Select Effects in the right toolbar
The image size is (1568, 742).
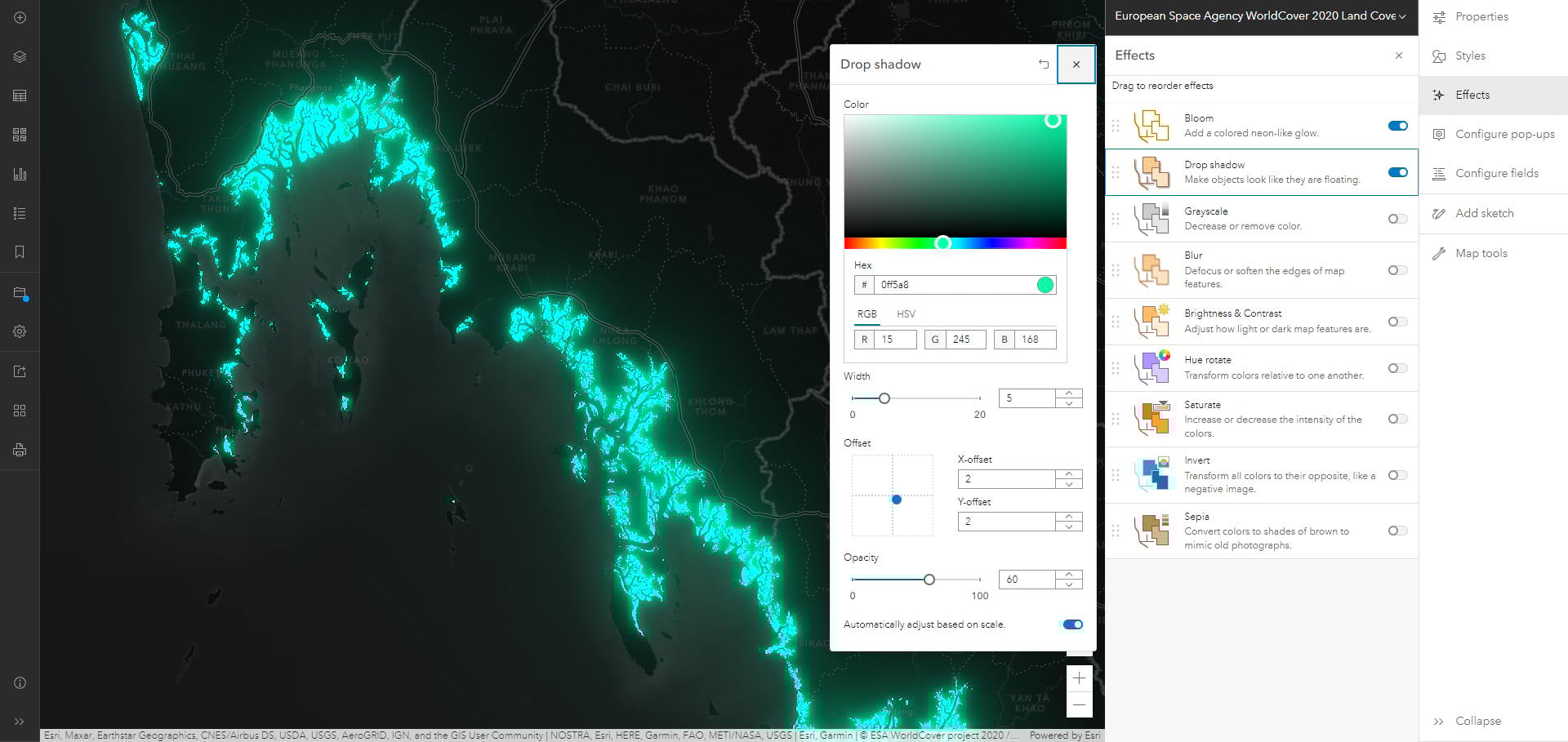(1494, 95)
